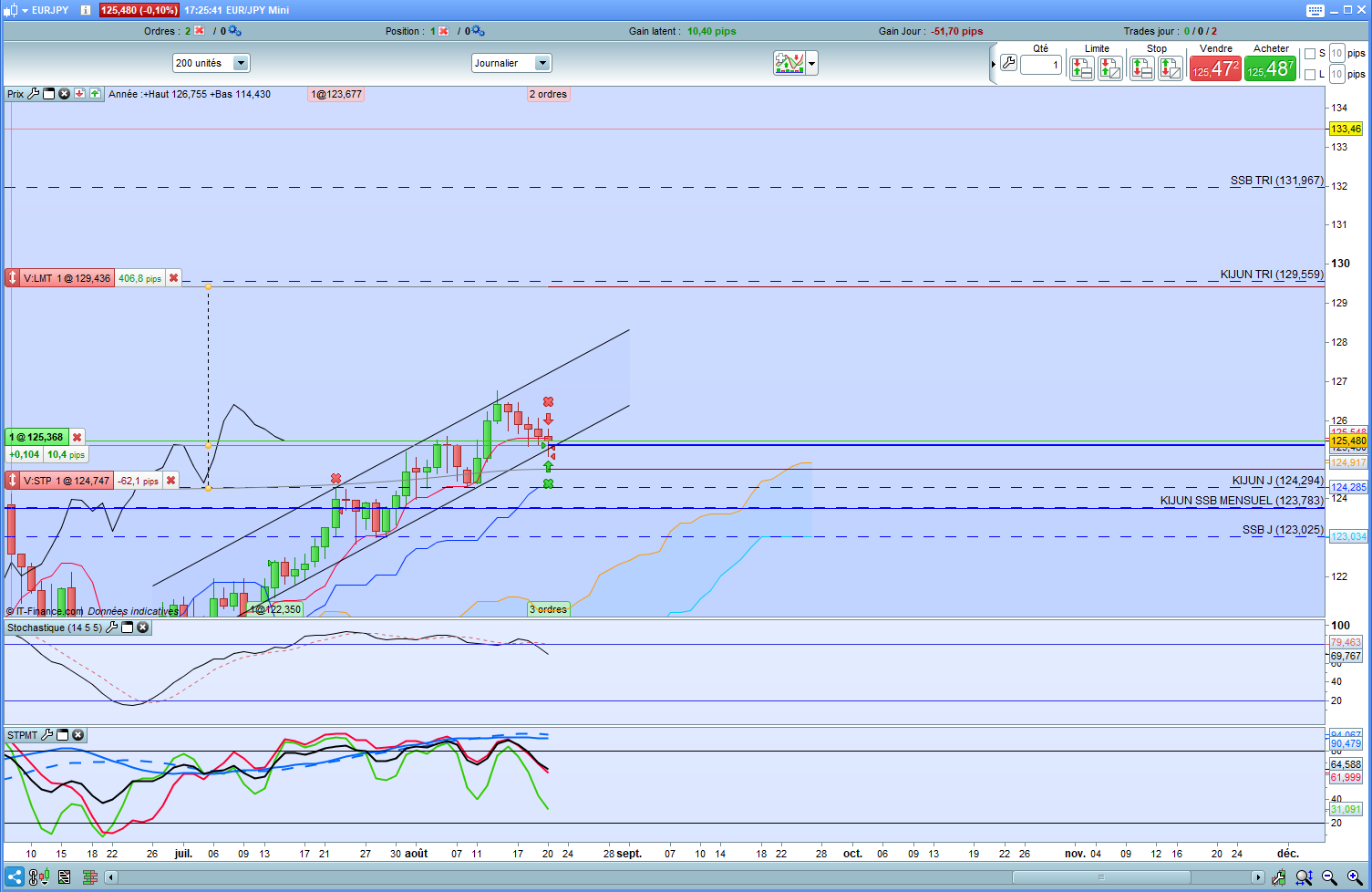Screen dimensions: 1372x892
Task: Maximize the Stochastique panel
Action: tap(128, 628)
